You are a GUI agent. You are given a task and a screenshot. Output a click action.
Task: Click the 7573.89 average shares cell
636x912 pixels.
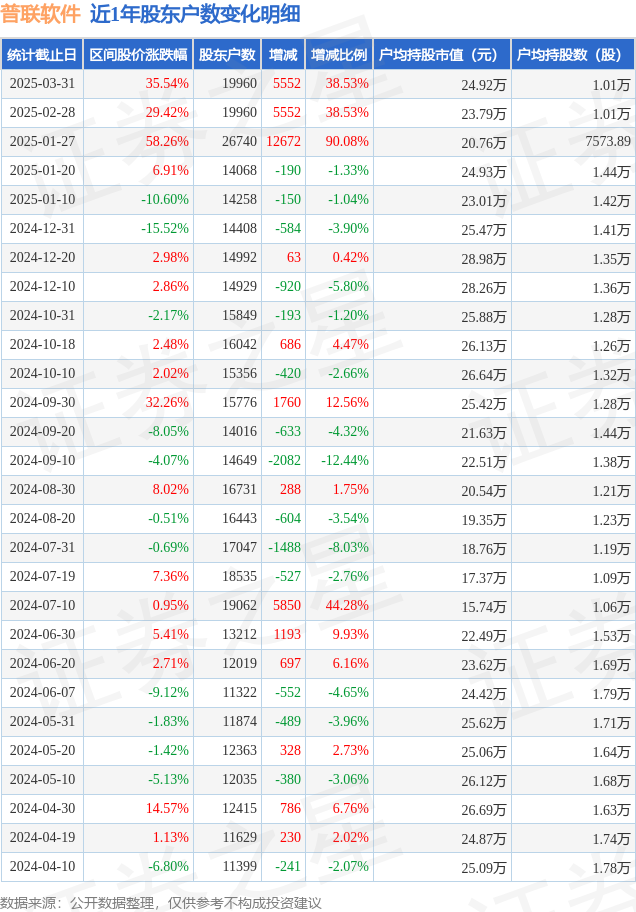click(608, 141)
